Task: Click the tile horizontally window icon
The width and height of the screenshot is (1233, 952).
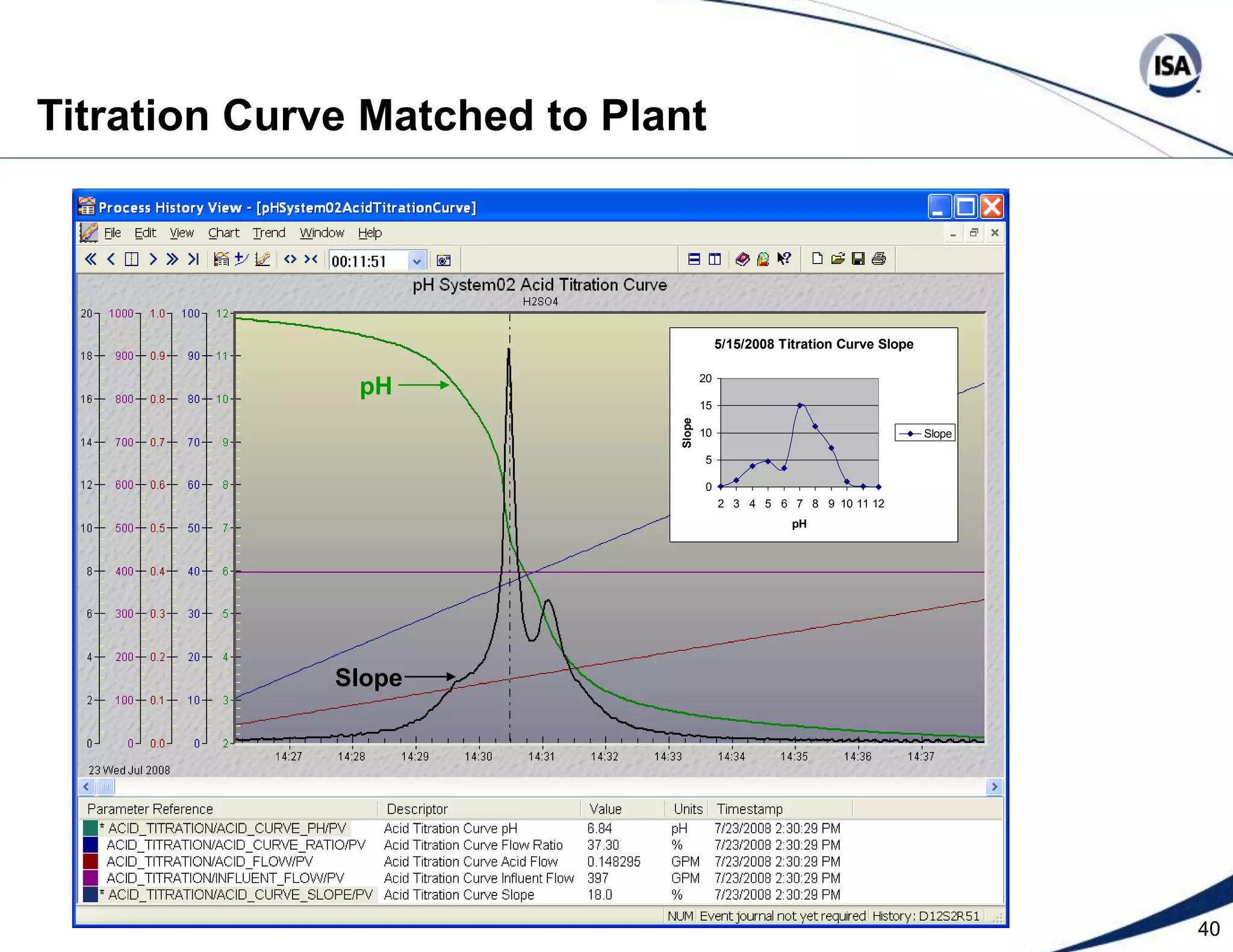Action: tap(694, 259)
